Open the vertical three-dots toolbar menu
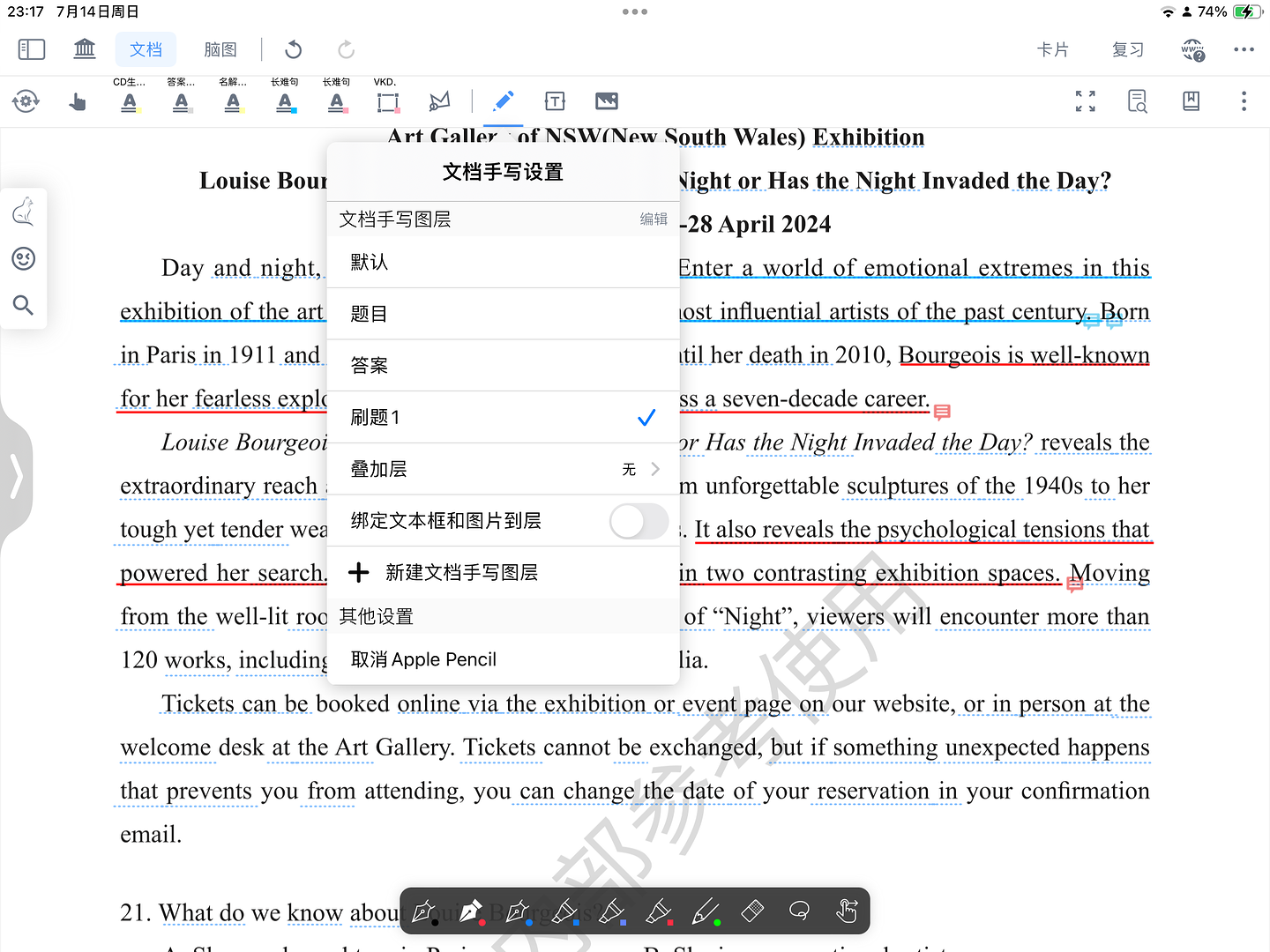1270x952 pixels. (1244, 101)
